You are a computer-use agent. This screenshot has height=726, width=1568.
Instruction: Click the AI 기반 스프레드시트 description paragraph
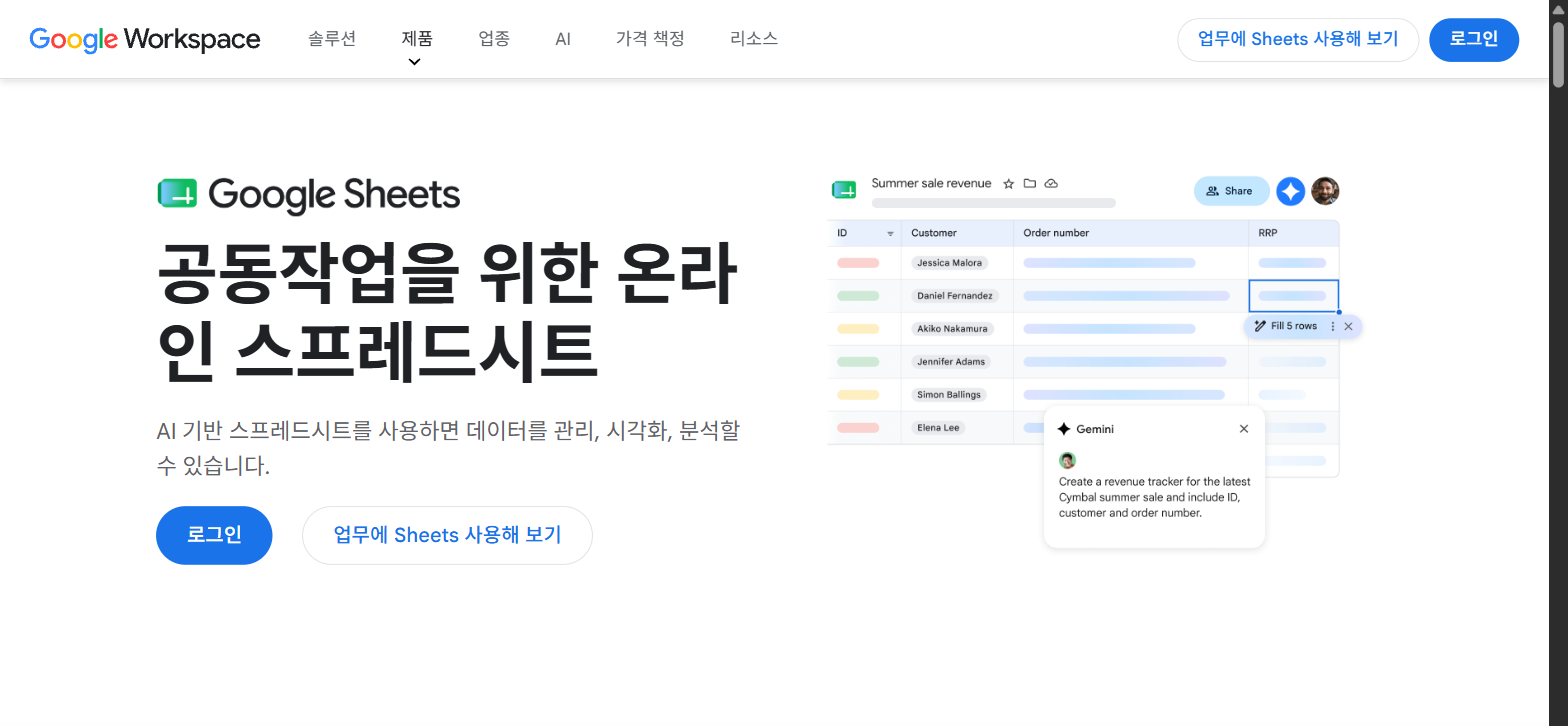pyautogui.click(x=448, y=448)
